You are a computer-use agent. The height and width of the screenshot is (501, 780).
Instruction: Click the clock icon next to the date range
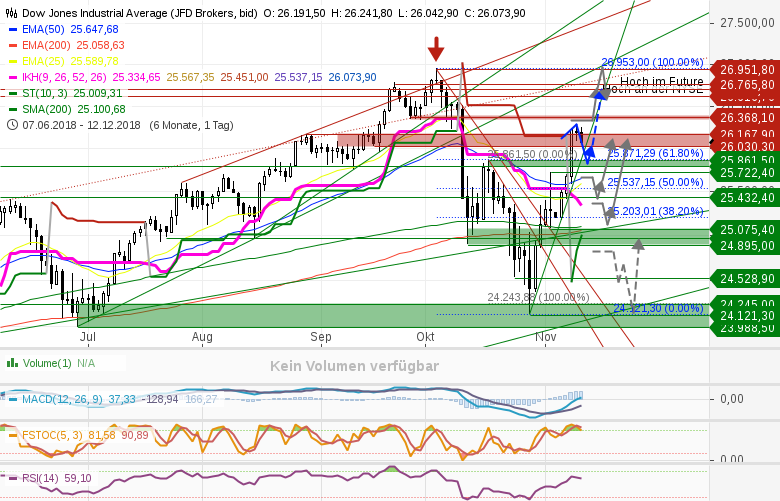[12, 125]
